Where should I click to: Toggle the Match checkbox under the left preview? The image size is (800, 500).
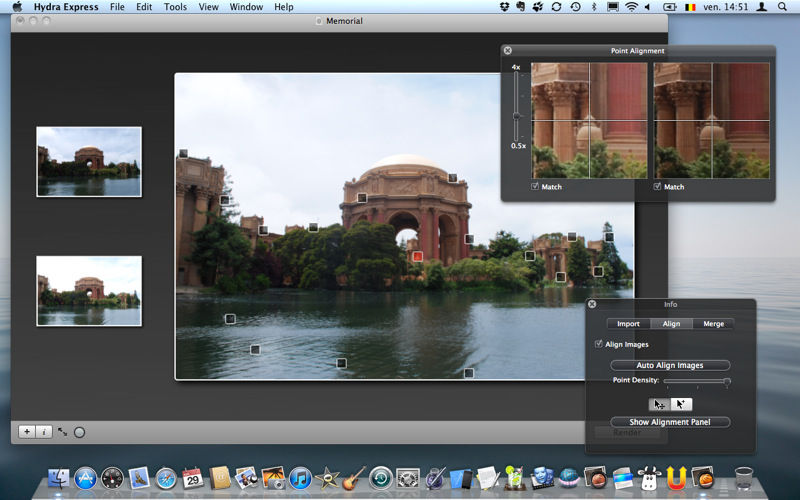coord(536,187)
